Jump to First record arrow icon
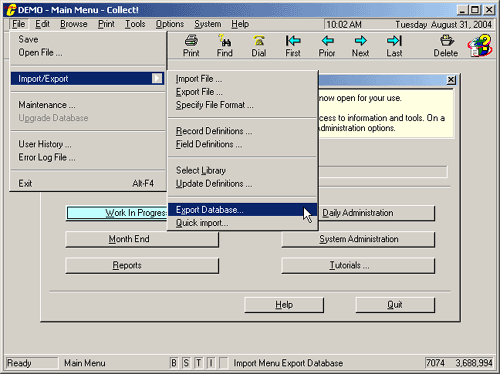This screenshot has height=374, width=500. click(x=293, y=41)
